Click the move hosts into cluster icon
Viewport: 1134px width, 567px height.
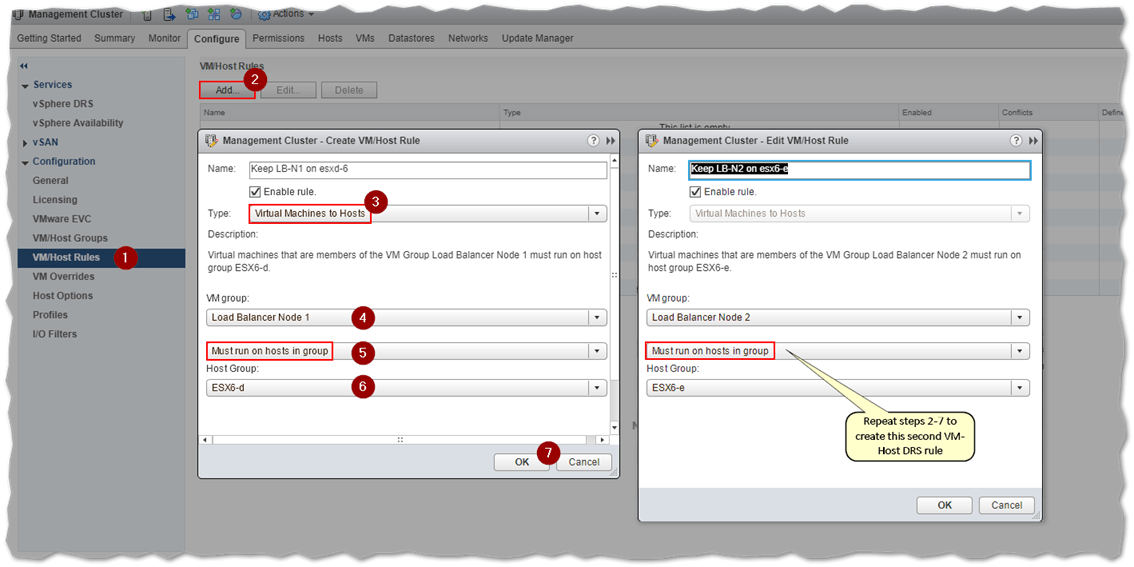tap(169, 14)
